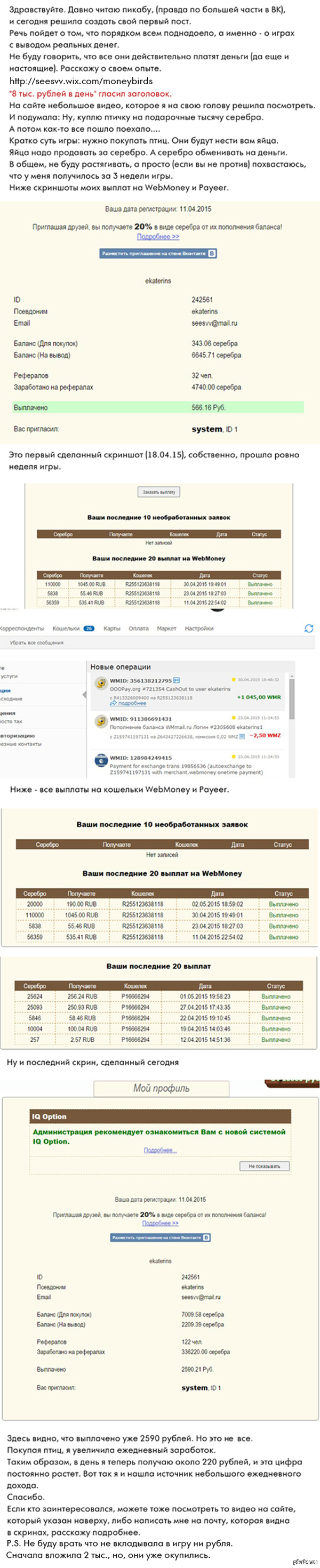Click the pikabu.ru watermark logo

[x=305, y=1563]
